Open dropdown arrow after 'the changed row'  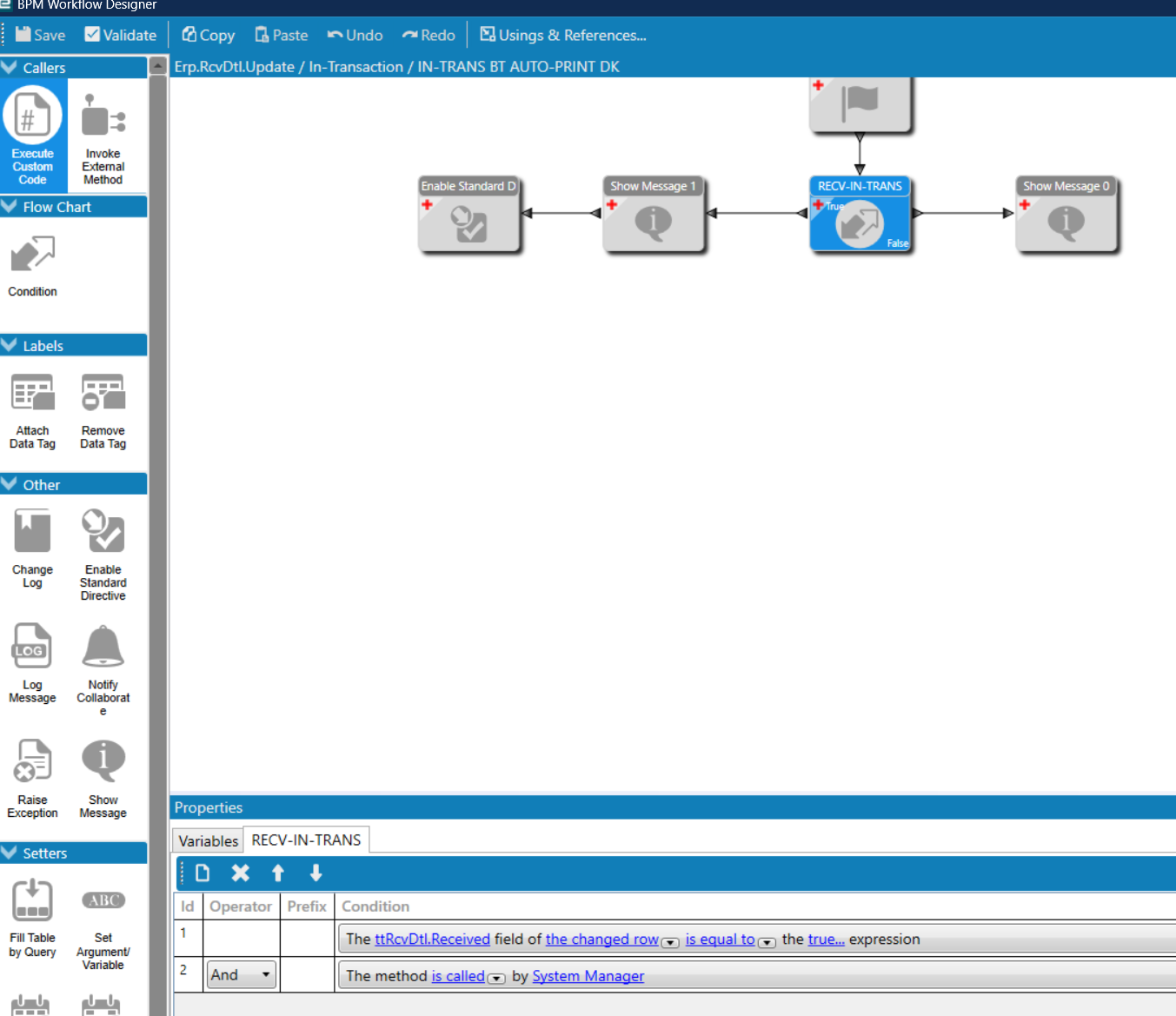[670, 942]
